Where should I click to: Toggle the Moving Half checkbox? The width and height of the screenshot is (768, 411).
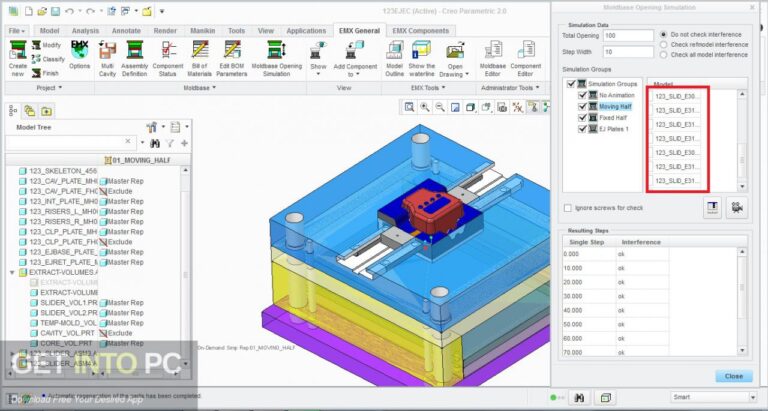pyautogui.click(x=582, y=106)
